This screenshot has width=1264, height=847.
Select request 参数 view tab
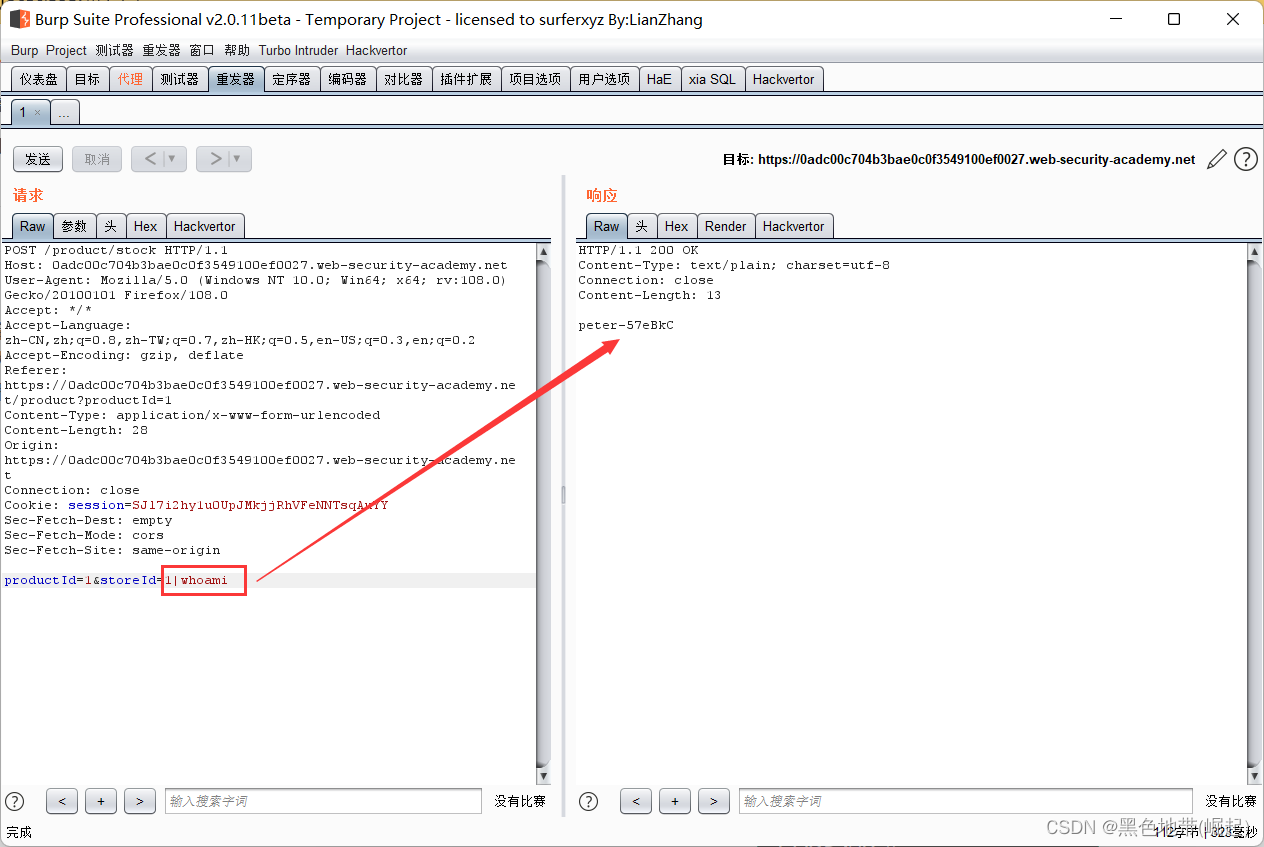75,226
